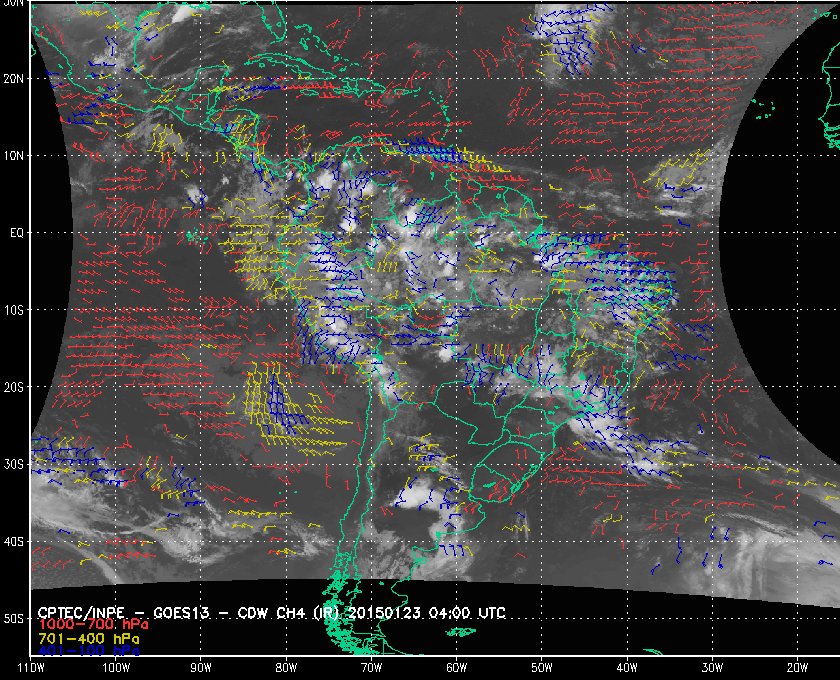Select the red 1000-700 hPa legend entry
The height and width of the screenshot is (680, 840).
coord(93,625)
